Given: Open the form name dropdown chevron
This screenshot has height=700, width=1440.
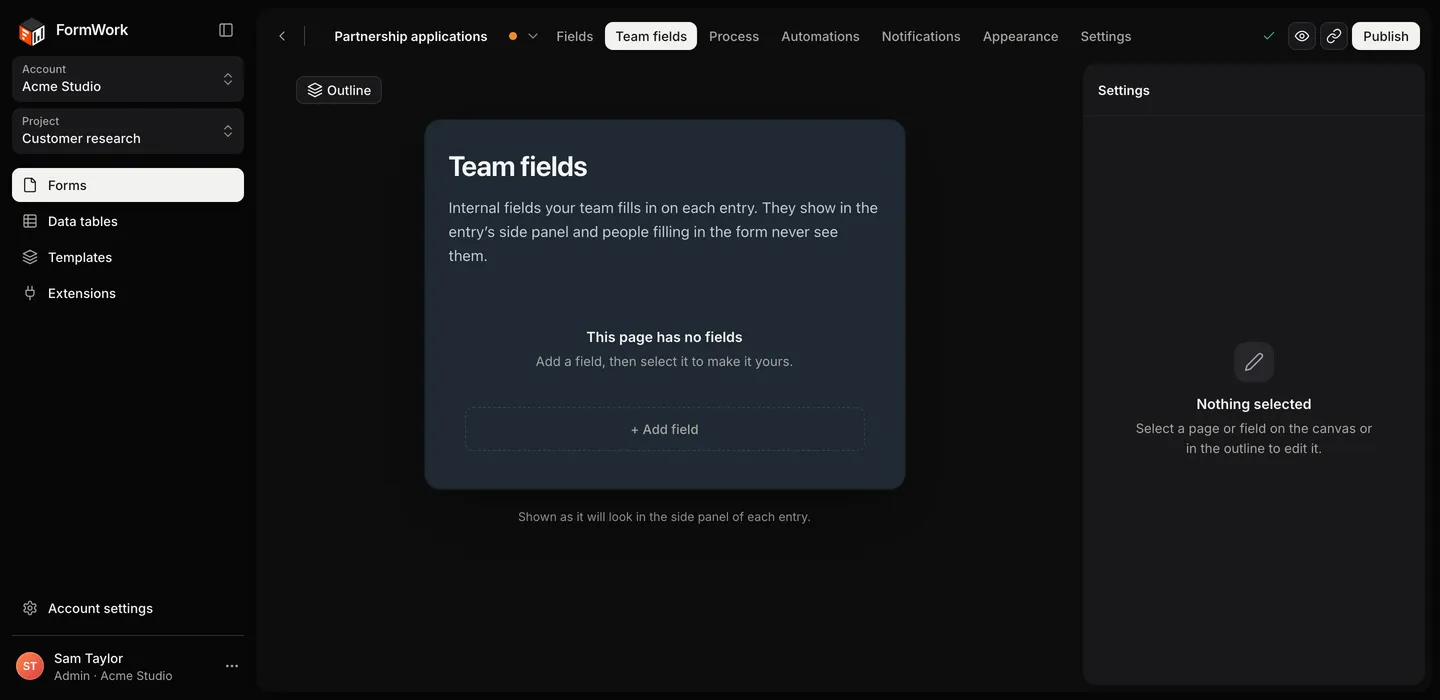Looking at the screenshot, I should (x=533, y=36).
